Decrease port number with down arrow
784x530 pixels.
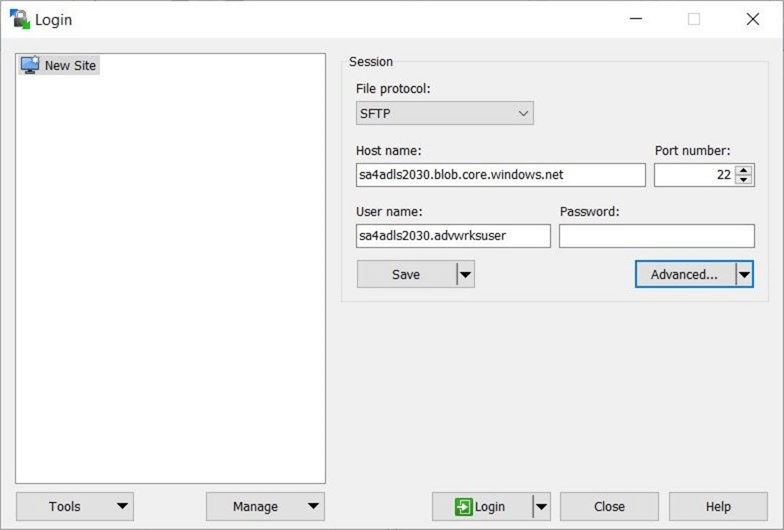coord(744,180)
